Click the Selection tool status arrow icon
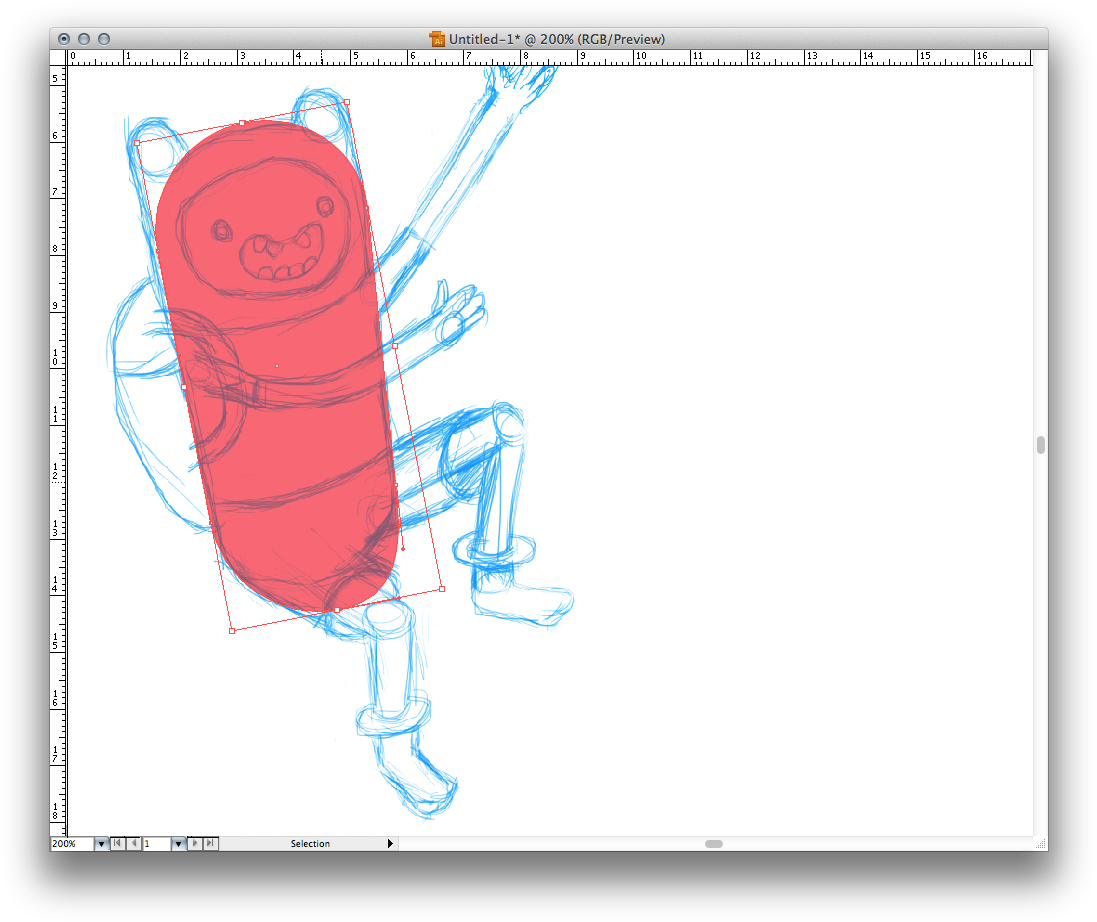This screenshot has width=1097, height=922. point(390,843)
